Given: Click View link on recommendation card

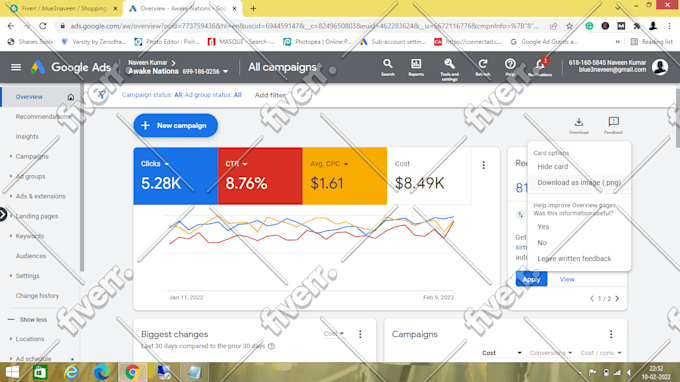Looking at the screenshot, I should (567, 279).
